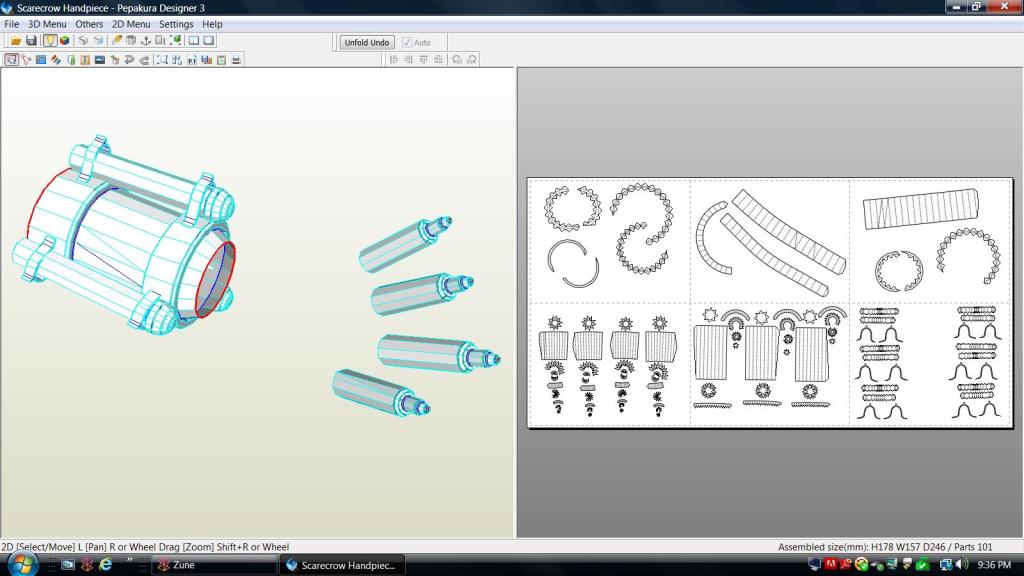
Task: Click the topmost small bolt 3D part
Action: click(404, 243)
